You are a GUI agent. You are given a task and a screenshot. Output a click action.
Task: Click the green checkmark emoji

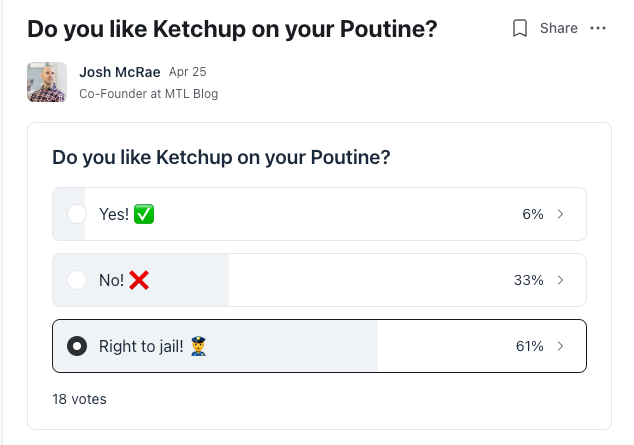(144, 214)
